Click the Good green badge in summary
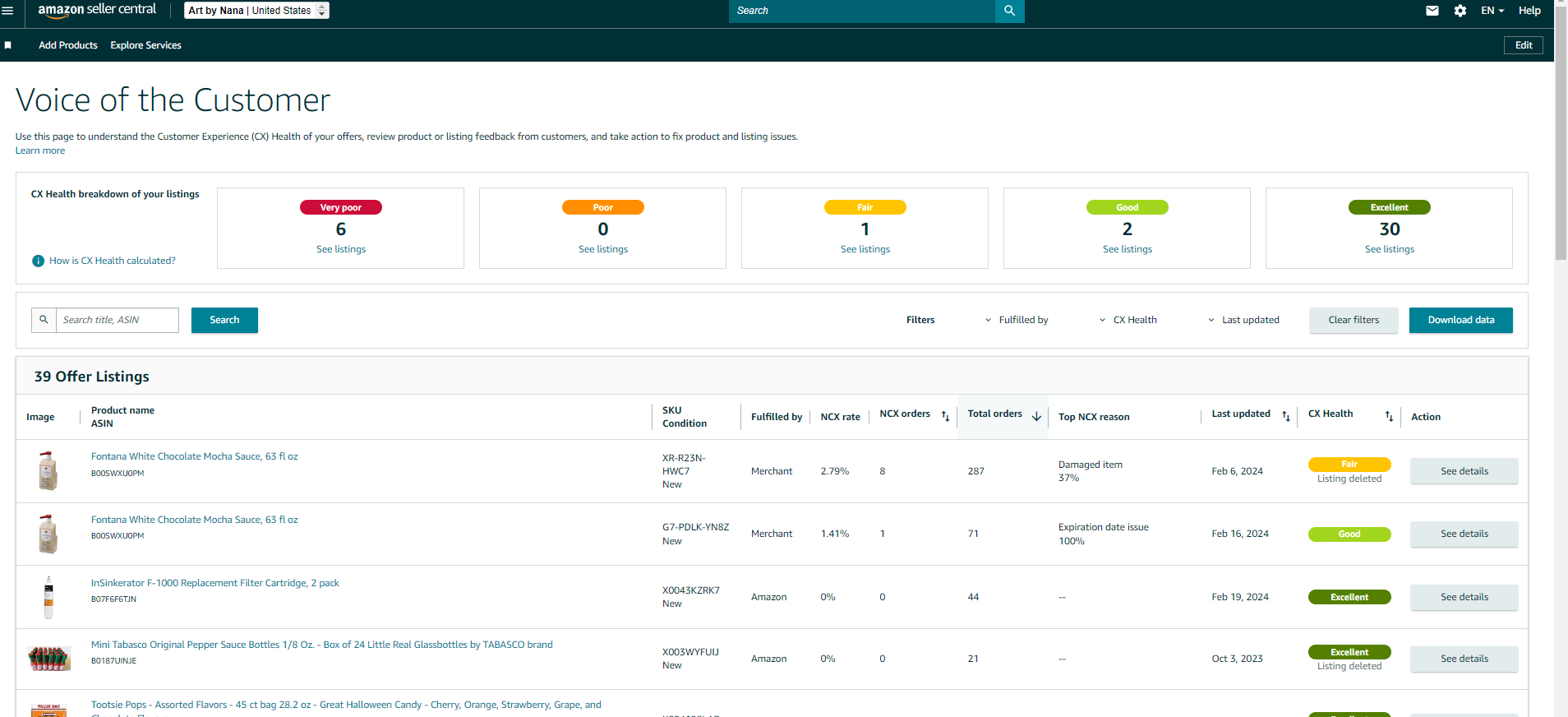This screenshot has height=717, width=1568. 1128,207
